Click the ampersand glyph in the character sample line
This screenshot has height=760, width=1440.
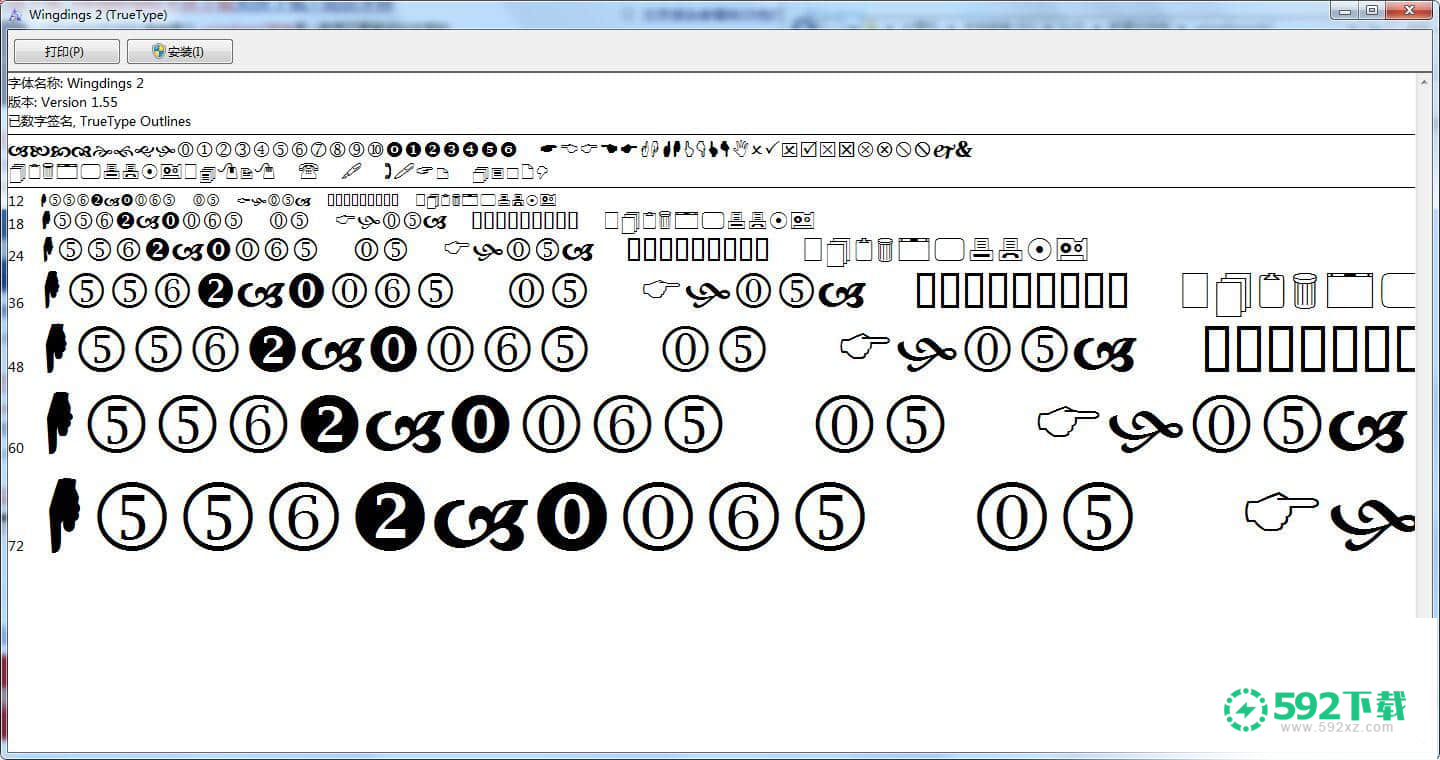pos(963,149)
